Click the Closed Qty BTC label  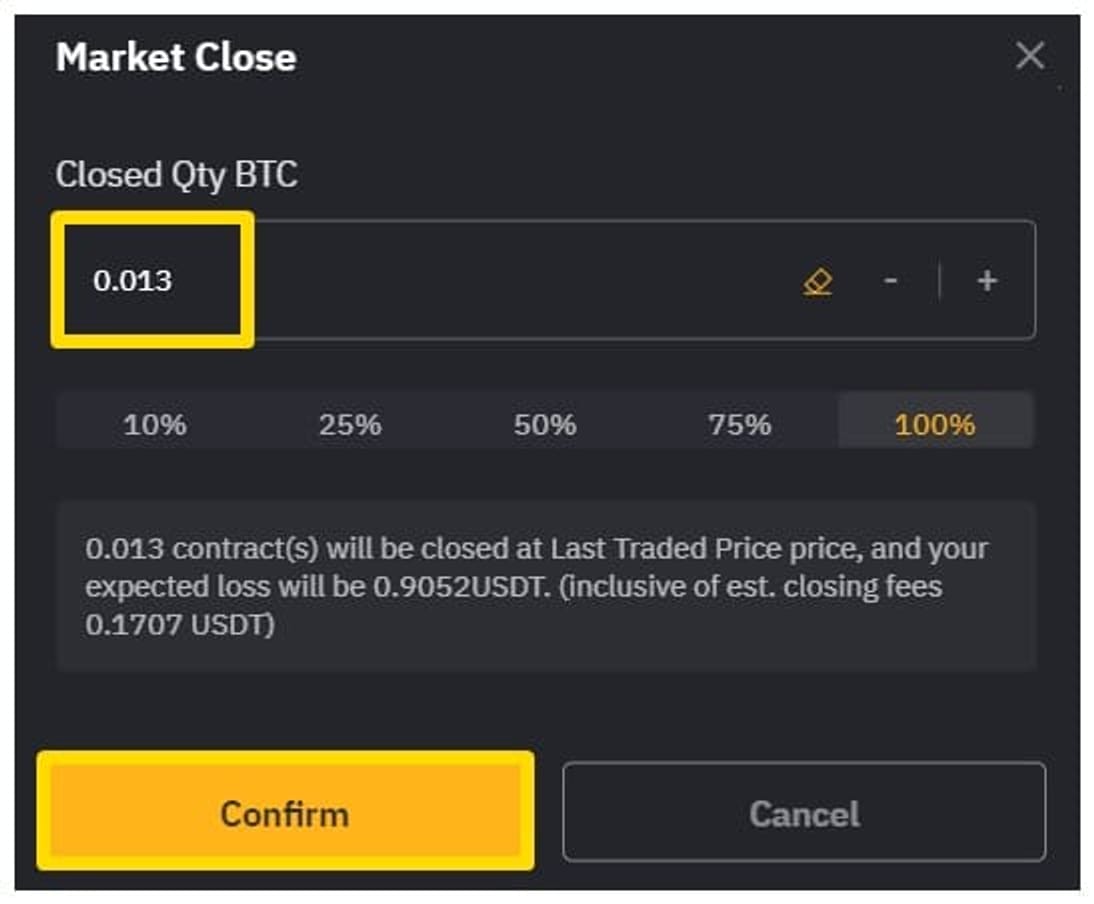(177, 174)
